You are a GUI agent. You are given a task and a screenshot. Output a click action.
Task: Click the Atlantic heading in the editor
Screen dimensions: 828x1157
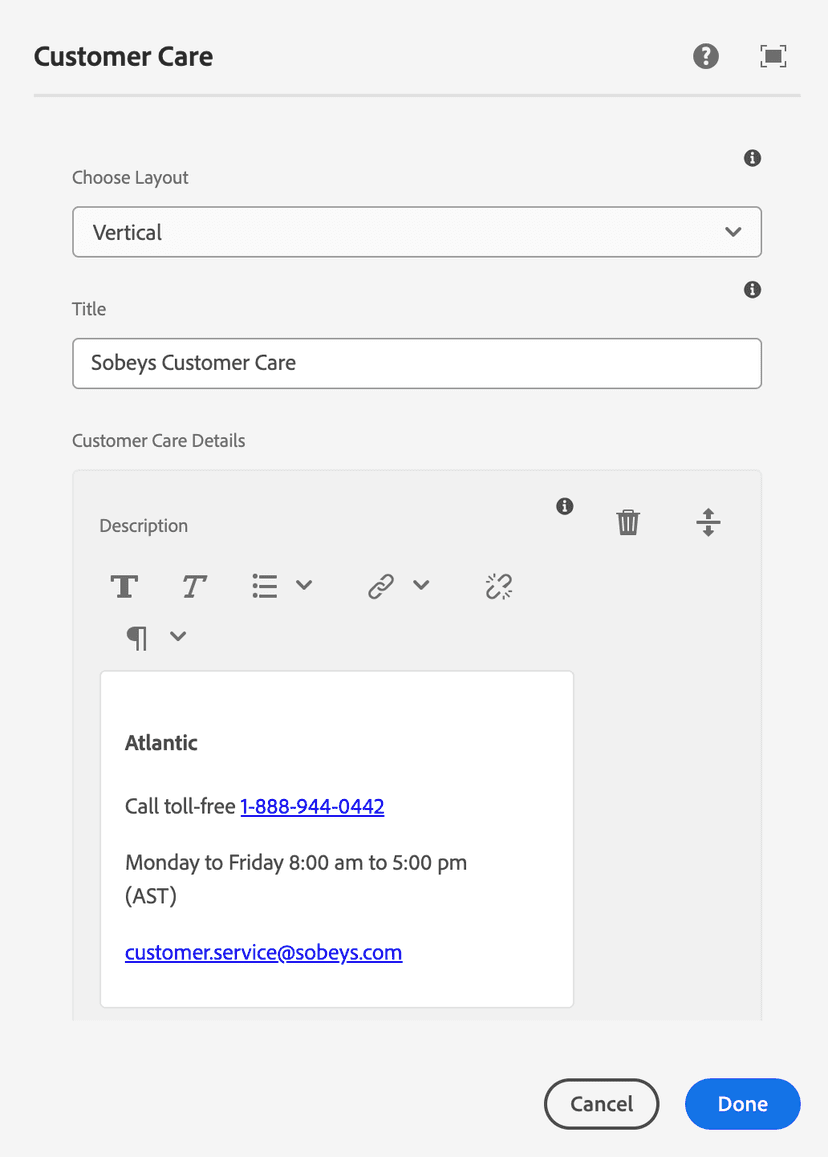(x=161, y=743)
